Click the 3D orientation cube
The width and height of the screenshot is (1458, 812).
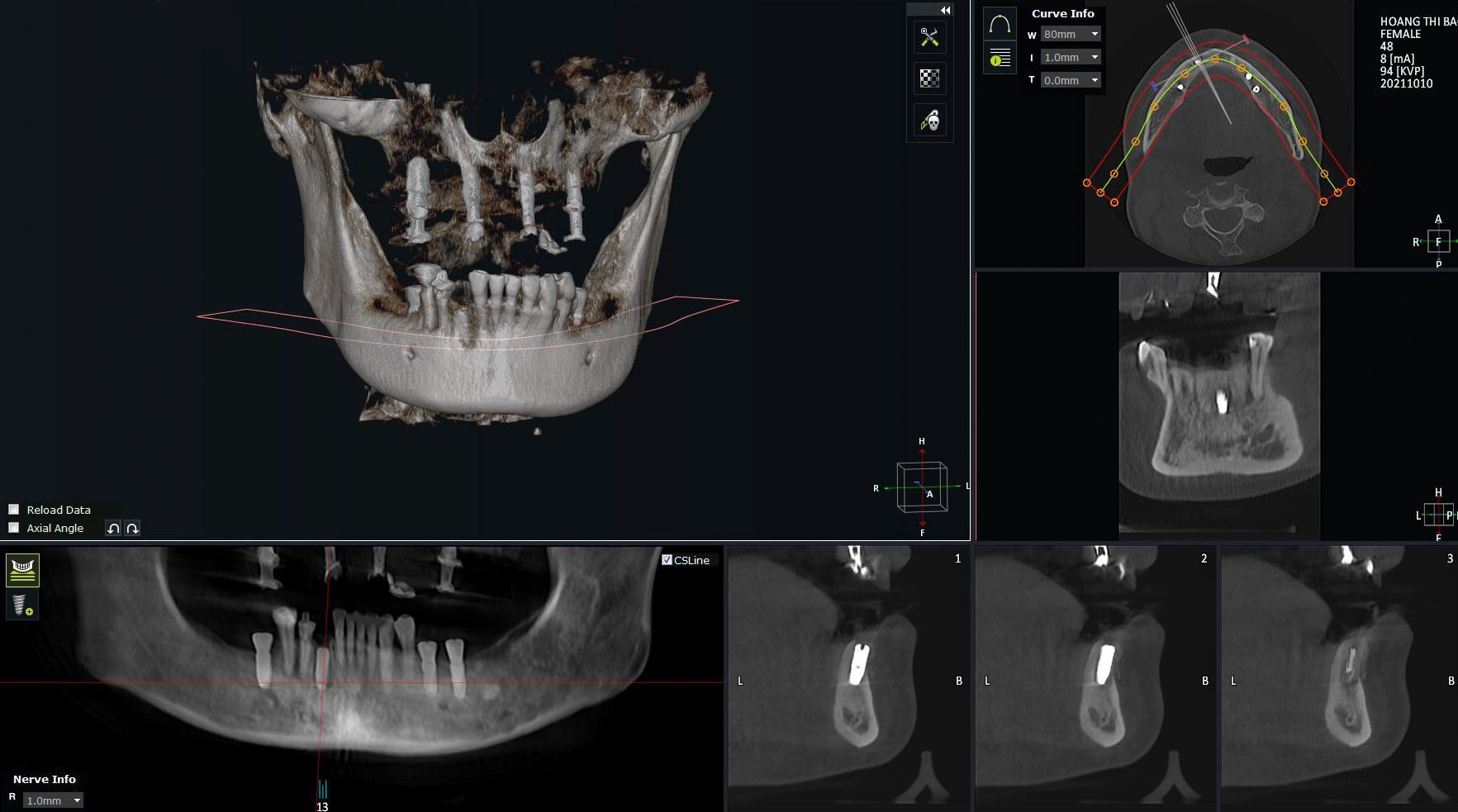pyautogui.click(x=923, y=487)
